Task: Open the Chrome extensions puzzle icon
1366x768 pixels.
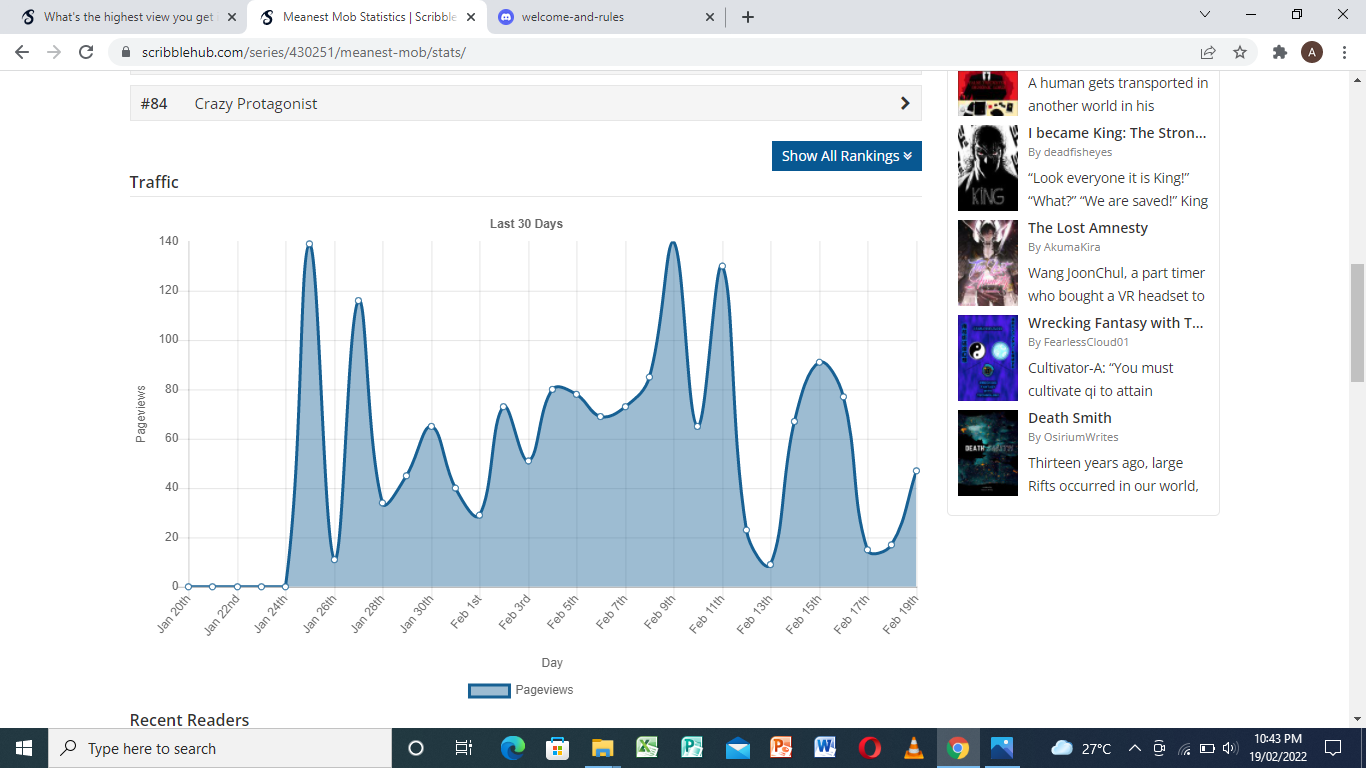Action: pos(1279,52)
